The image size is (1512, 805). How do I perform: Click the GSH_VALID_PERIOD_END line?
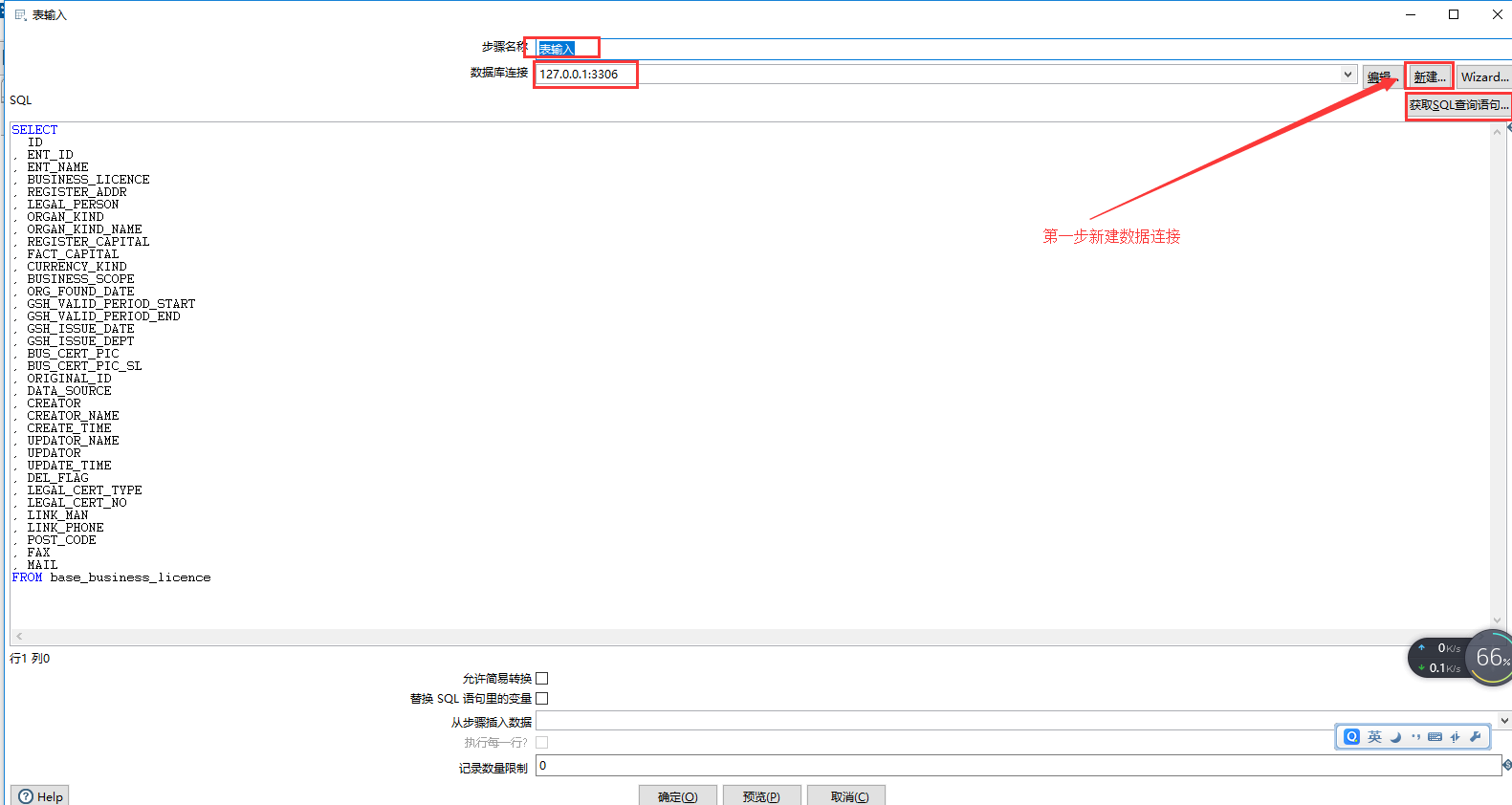[x=103, y=316]
